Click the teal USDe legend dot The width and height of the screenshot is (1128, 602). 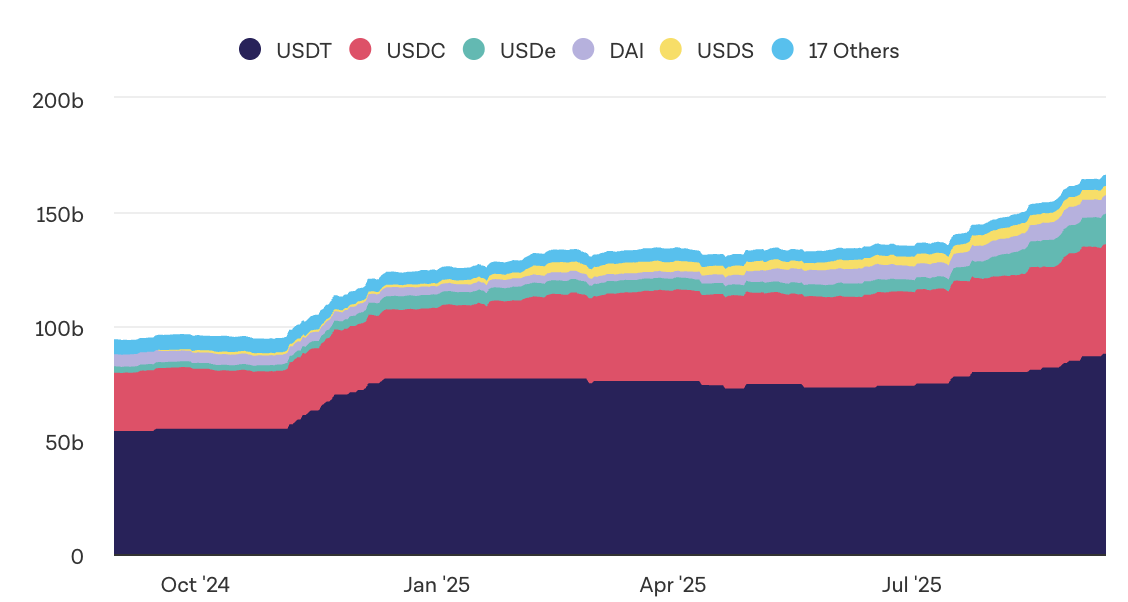tap(474, 50)
